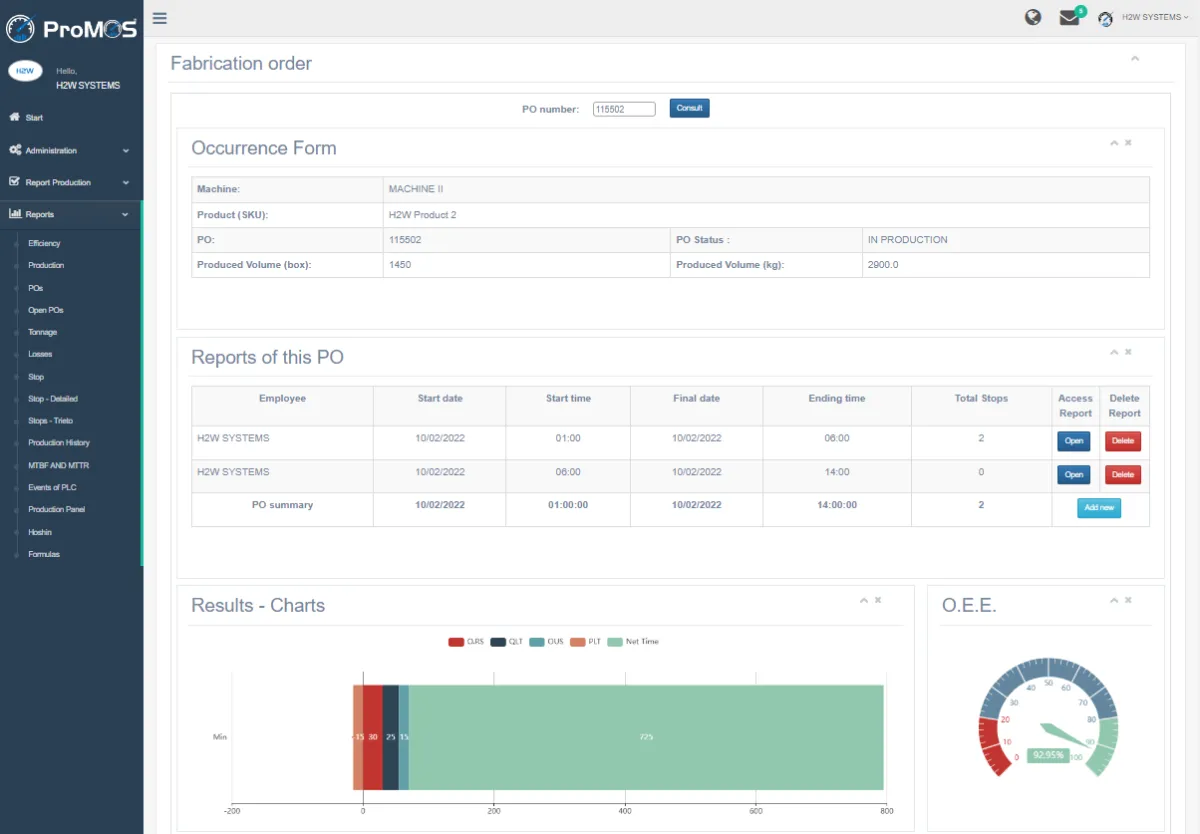This screenshot has width=1200, height=834.
Task: Click the PO number input field
Action: (623, 109)
